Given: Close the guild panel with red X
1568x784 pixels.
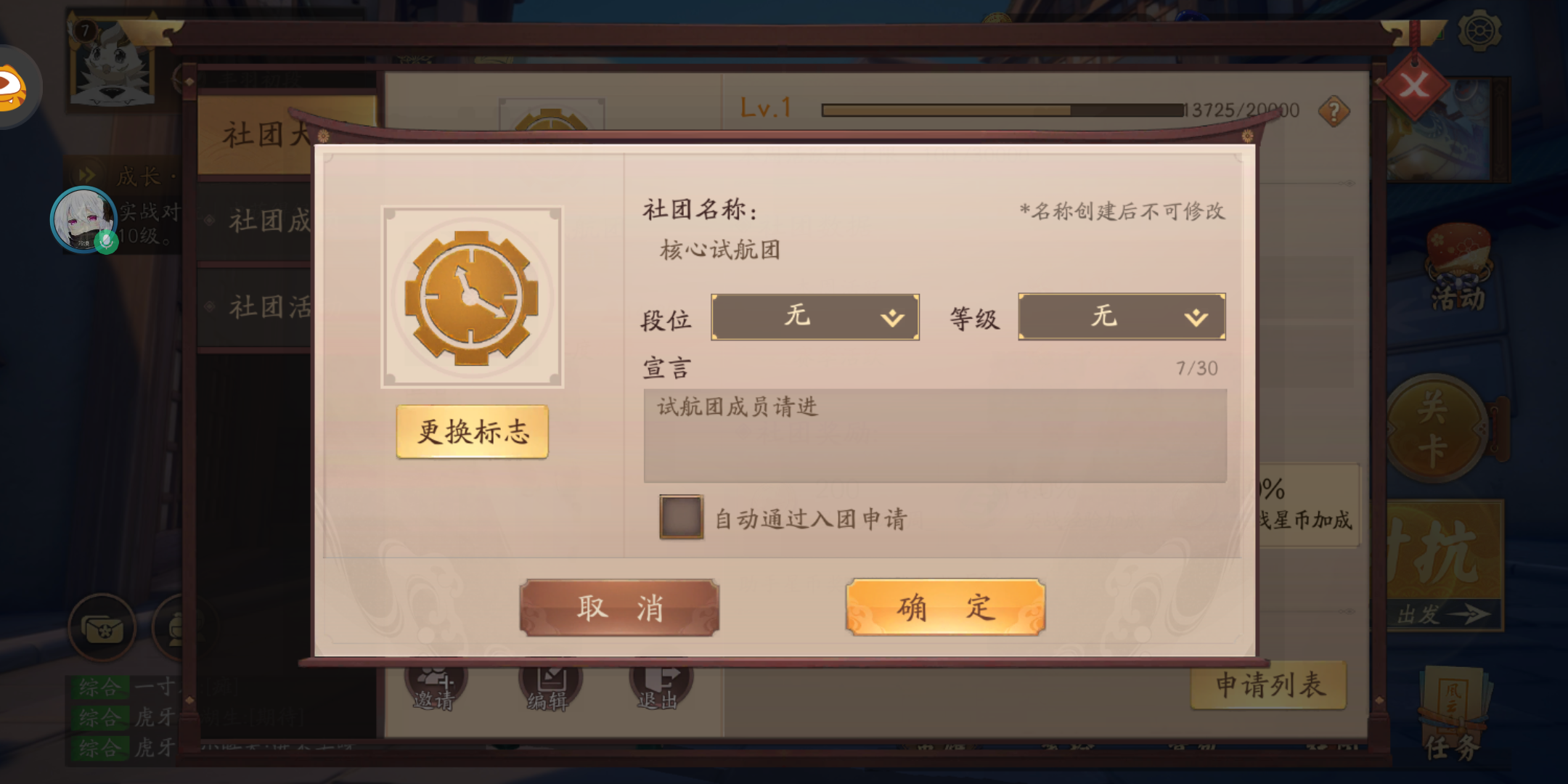Looking at the screenshot, I should point(1413,86).
